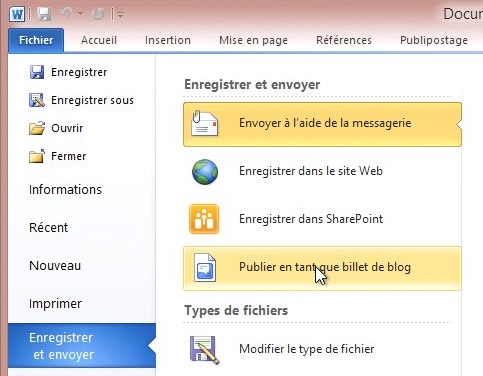This screenshot has height=376, width=483.
Task: Choose Publier en tant que billet de blog
Action: [x=322, y=269]
